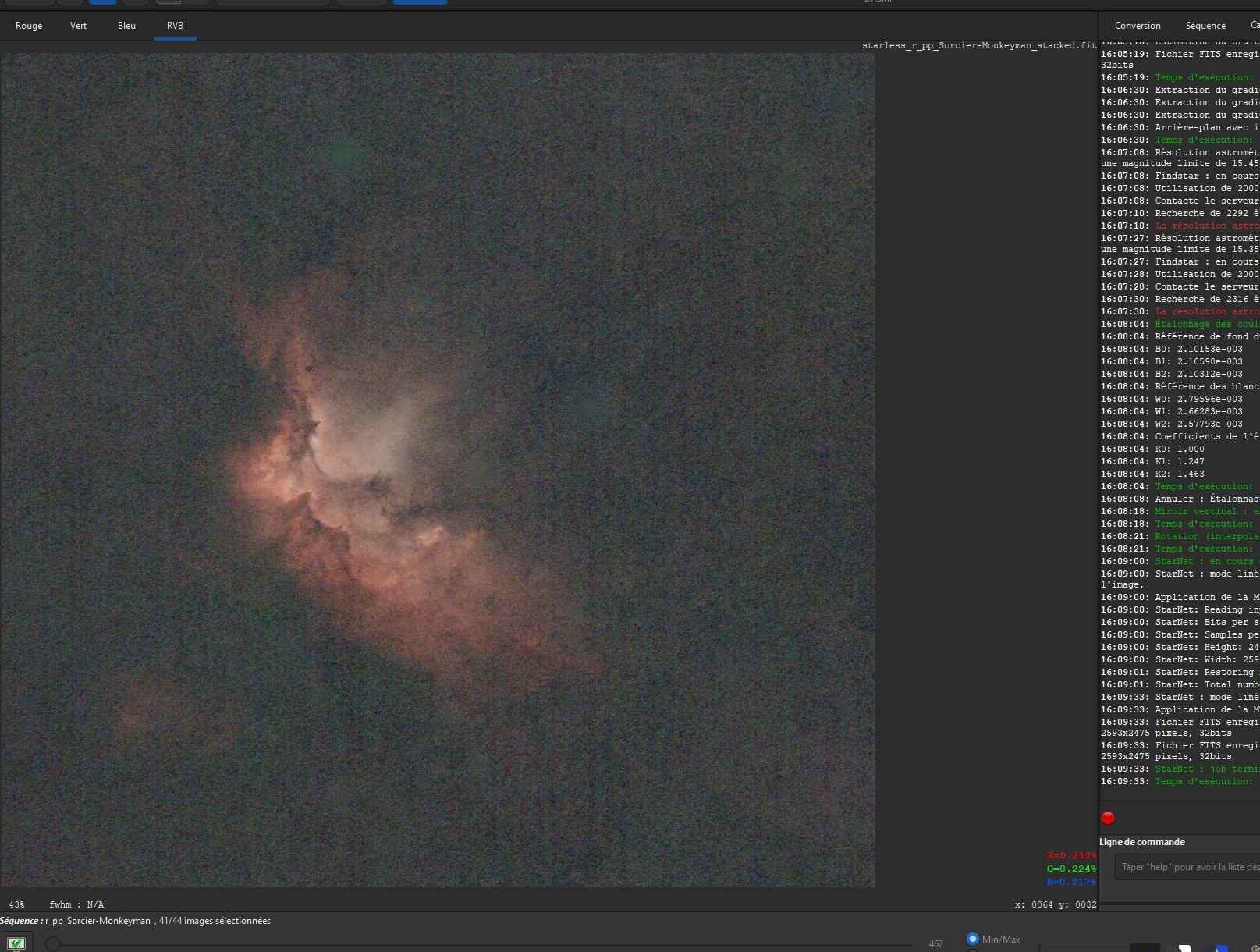Click the 'B0: 2.10153e-003' log line
Screen dimensions: 1260x952
[1172, 349]
